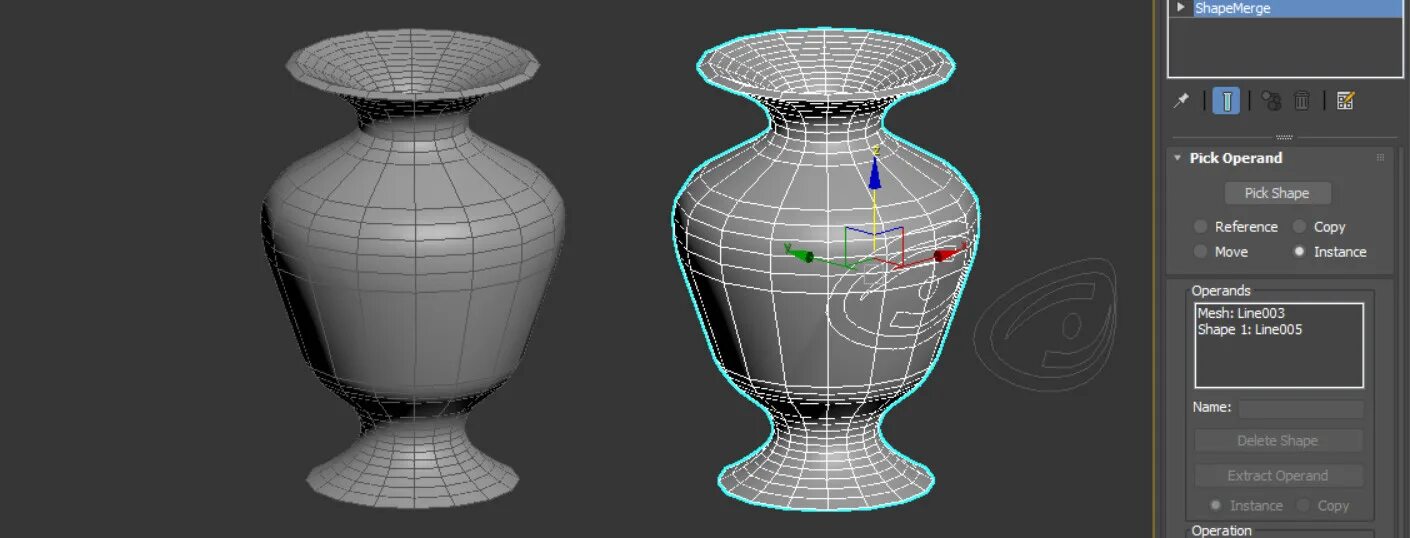Viewport: 1410px width, 538px height.
Task: Click the Pin Stack icon
Action: 1181,100
